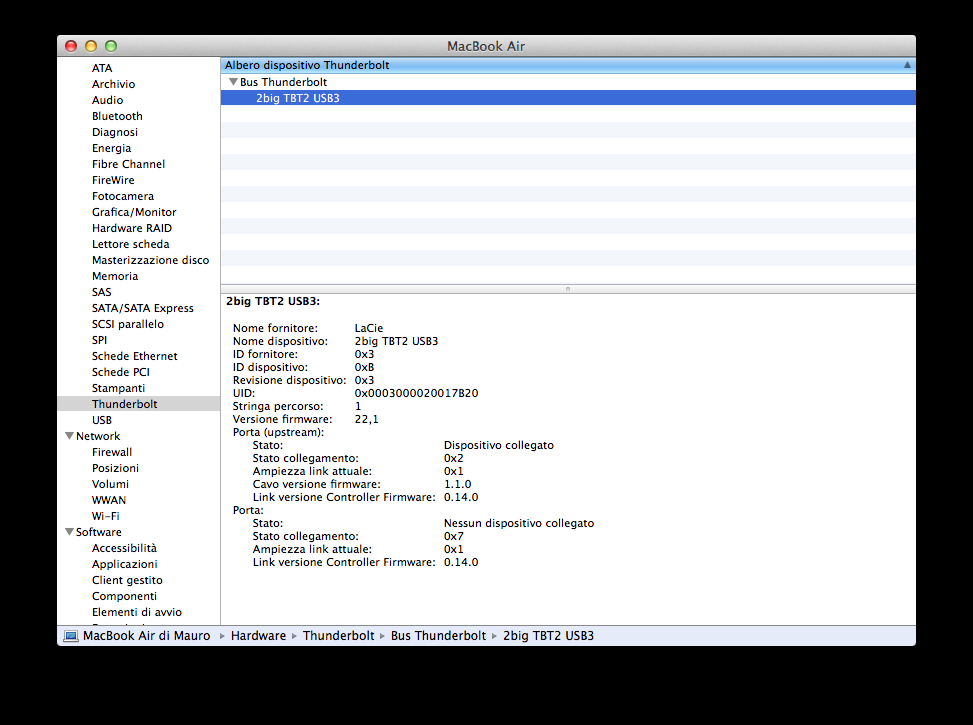The height and width of the screenshot is (725, 973).
Task: Show Energia information
Action: (x=112, y=148)
